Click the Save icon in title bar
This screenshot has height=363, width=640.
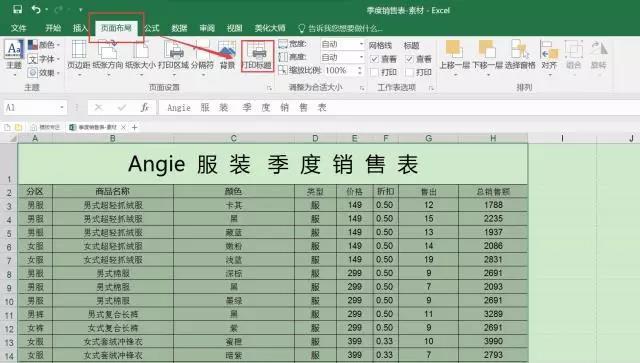pyautogui.click(x=17, y=9)
